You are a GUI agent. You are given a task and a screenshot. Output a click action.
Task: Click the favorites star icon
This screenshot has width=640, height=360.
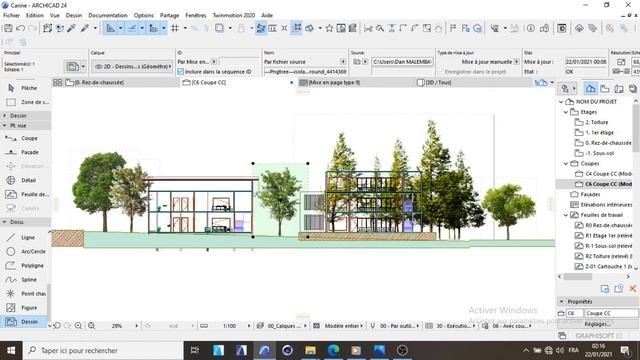329,28
